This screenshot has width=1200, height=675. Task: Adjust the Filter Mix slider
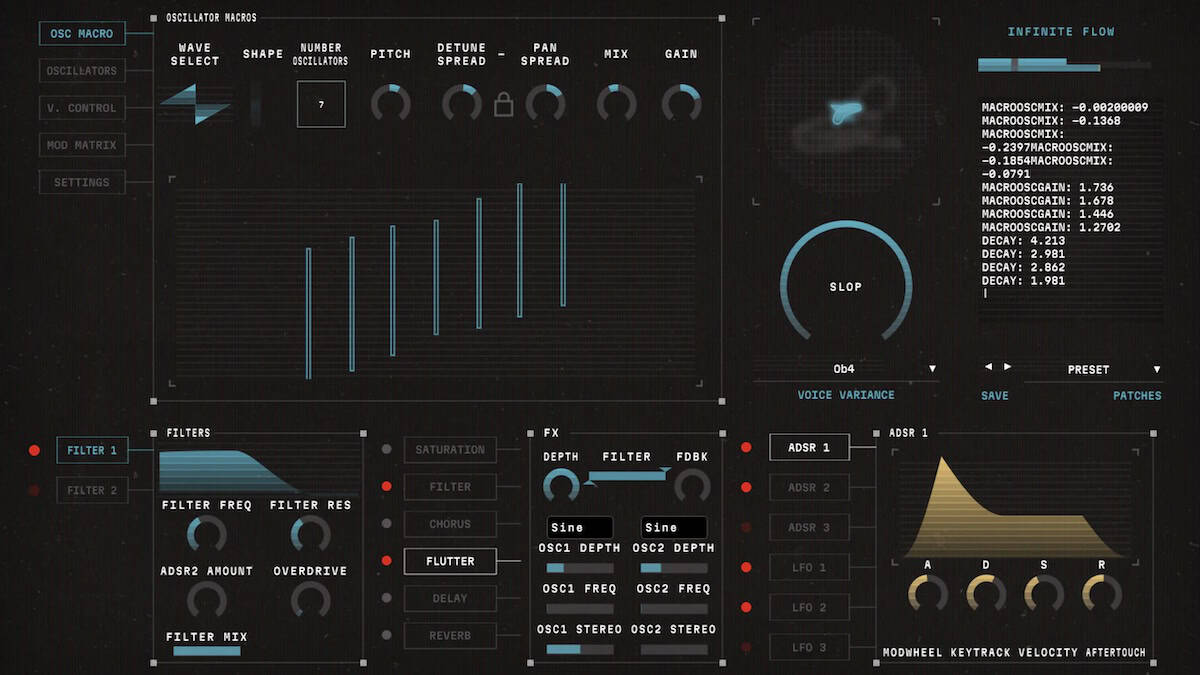point(207,651)
